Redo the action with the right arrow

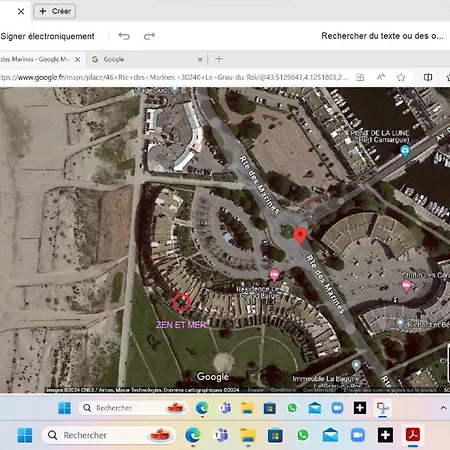point(149,36)
